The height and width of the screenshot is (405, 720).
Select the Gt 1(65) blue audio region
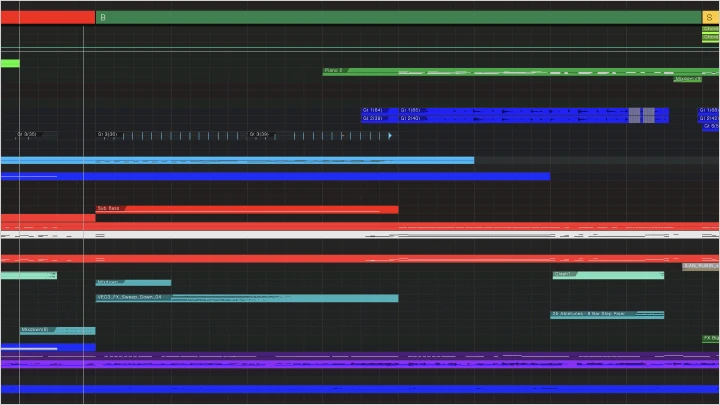(534, 111)
